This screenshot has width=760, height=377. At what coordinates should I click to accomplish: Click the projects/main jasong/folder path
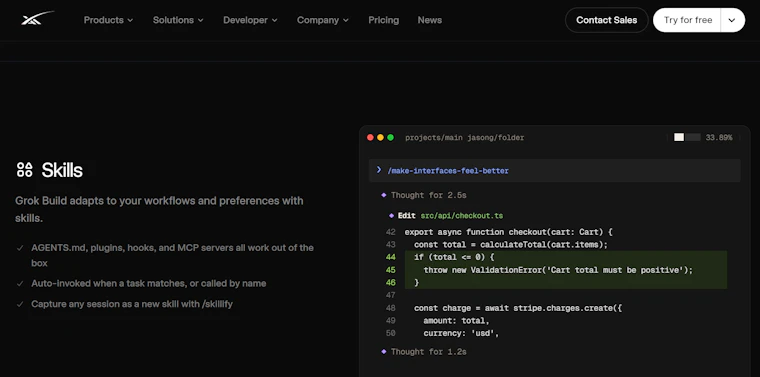pos(464,138)
